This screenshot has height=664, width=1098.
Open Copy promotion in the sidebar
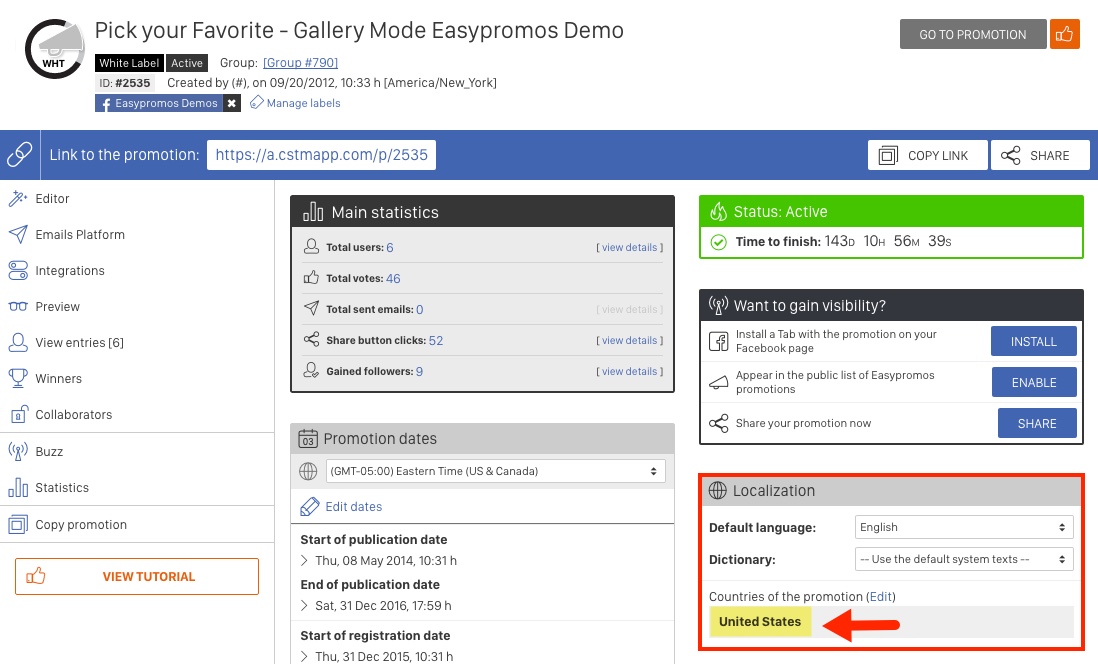coord(81,525)
